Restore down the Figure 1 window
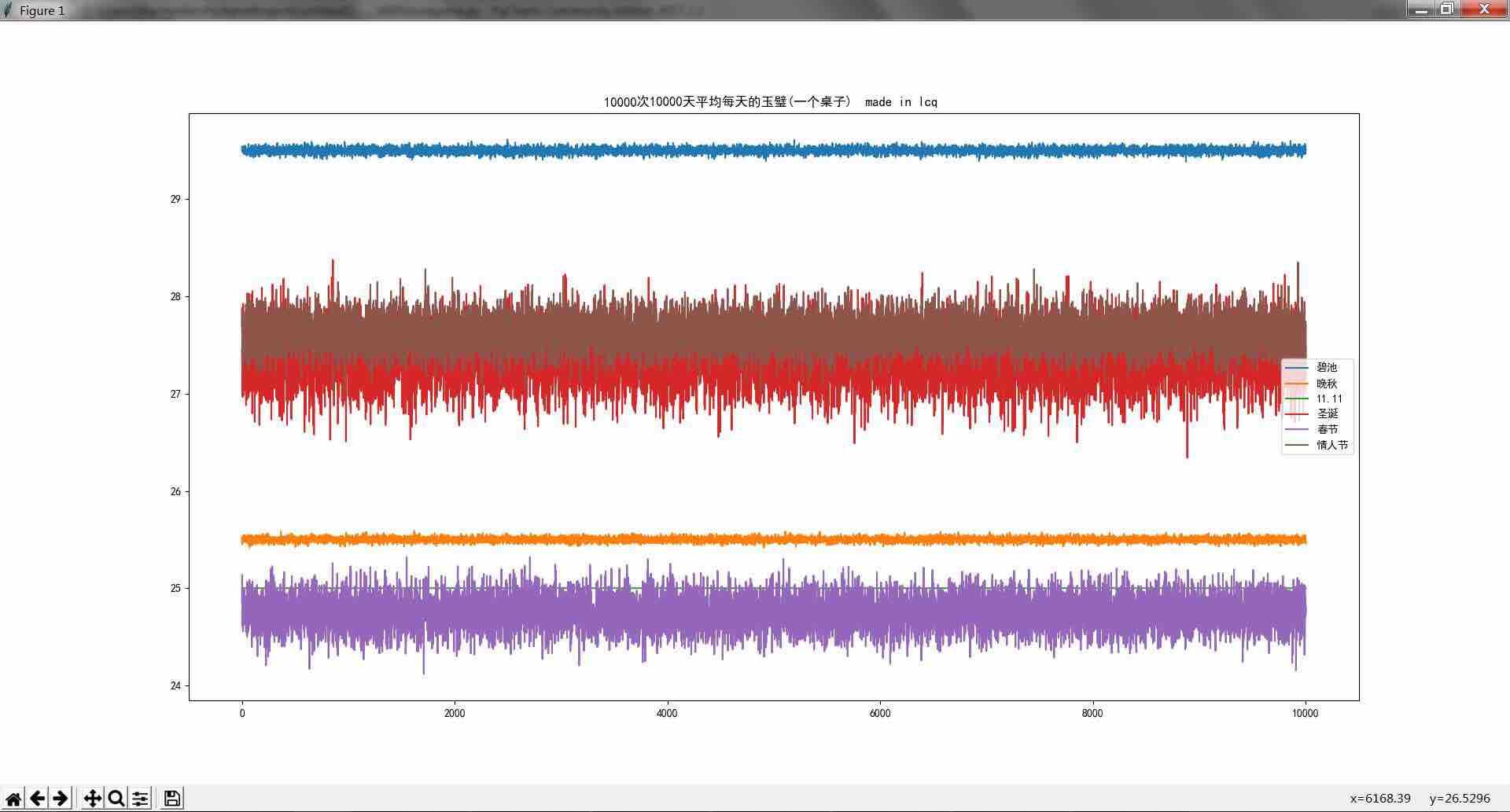The width and height of the screenshot is (1510, 812). [x=1446, y=9]
